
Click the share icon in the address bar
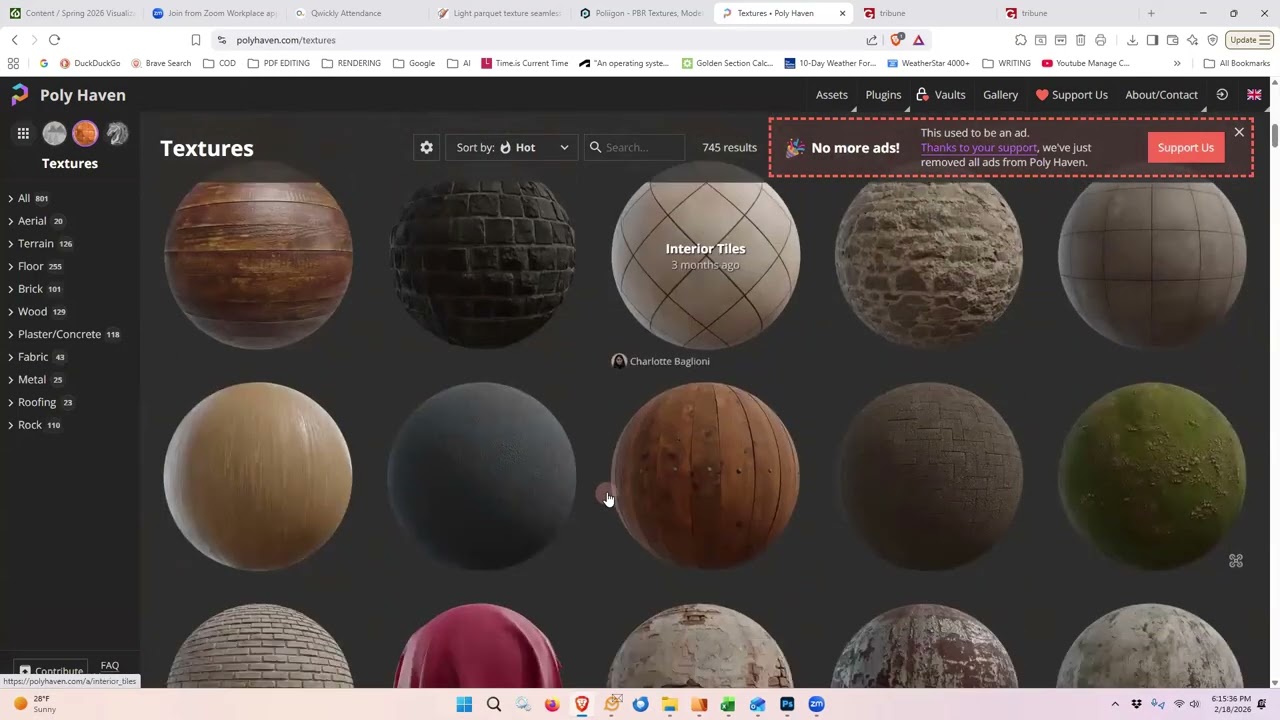coord(872,40)
